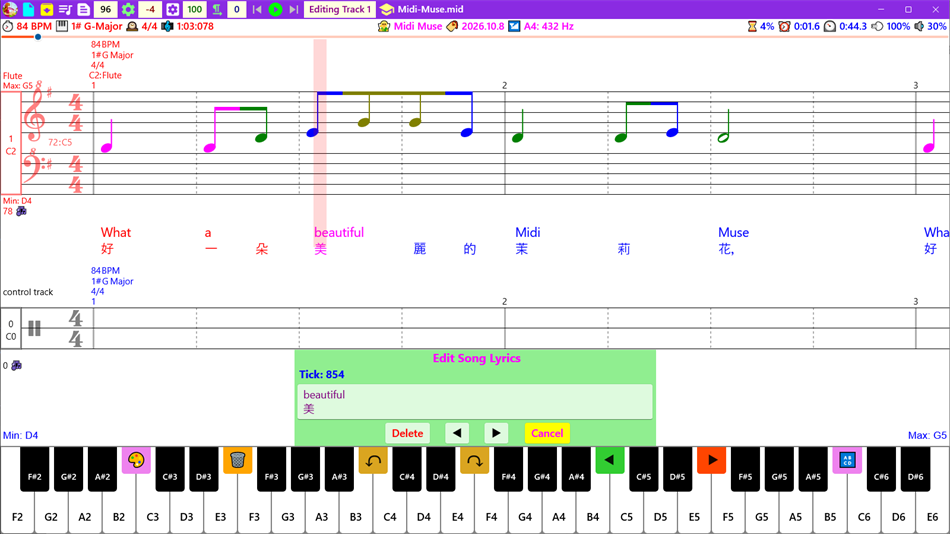This screenshot has width=950, height=534.
Task: Click the 1# G-Major key label
Action: coord(97,26)
